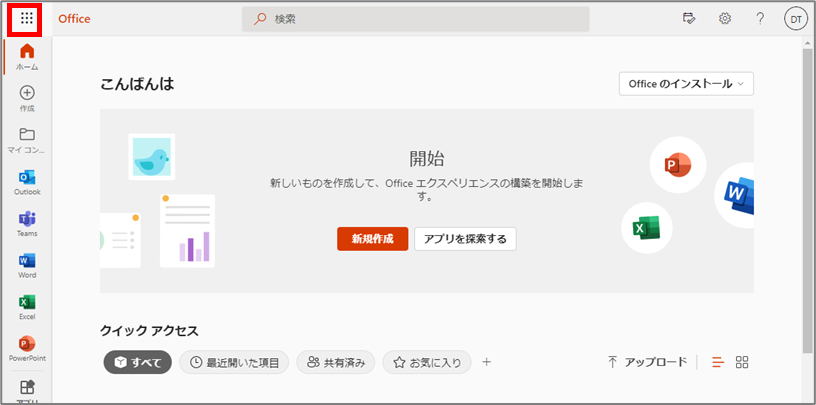
Task: Open the app launcher waffle icon
Action: 27,19
